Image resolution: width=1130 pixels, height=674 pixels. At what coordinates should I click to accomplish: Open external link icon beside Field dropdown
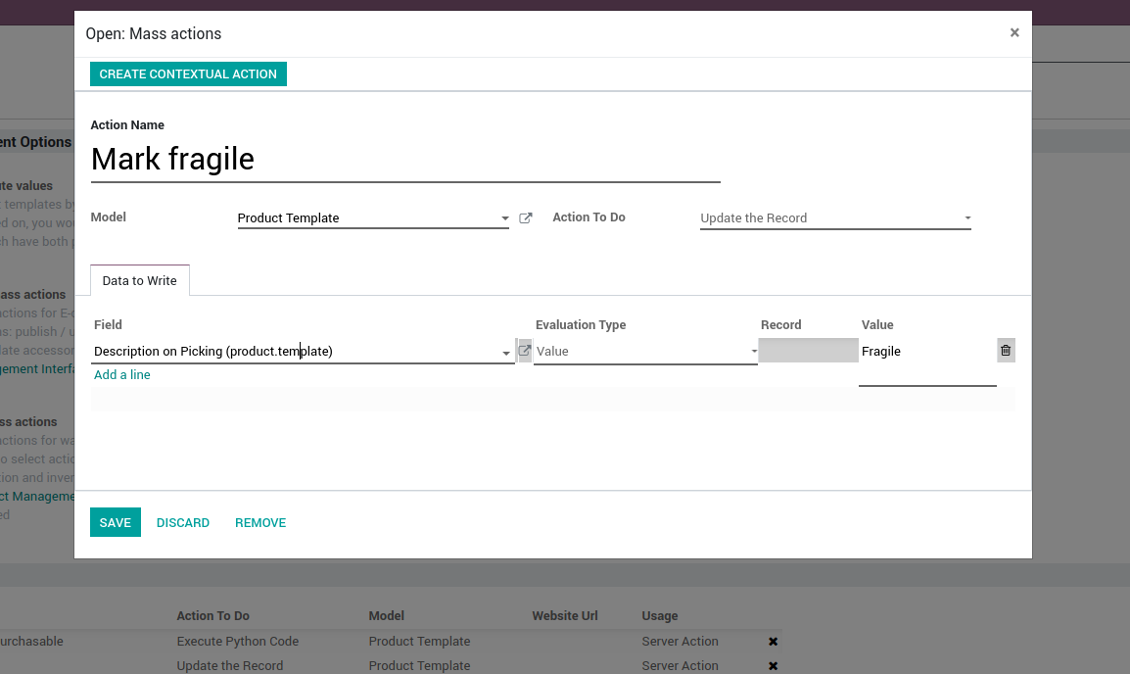(525, 351)
